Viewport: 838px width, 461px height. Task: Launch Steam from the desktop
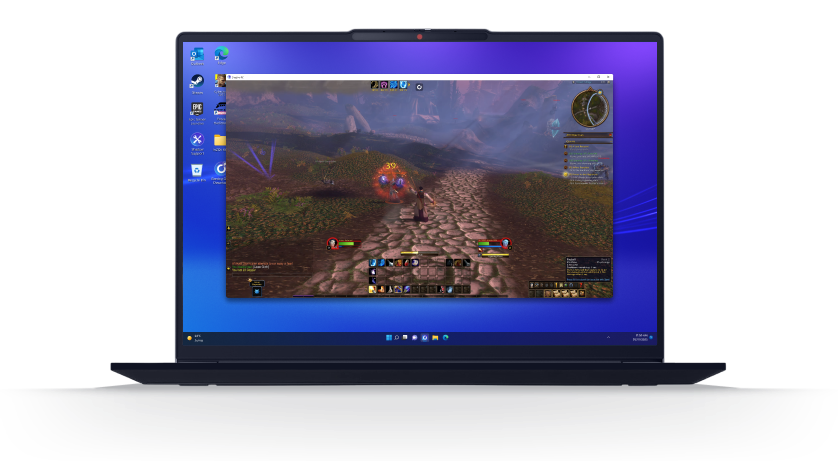[197, 82]
